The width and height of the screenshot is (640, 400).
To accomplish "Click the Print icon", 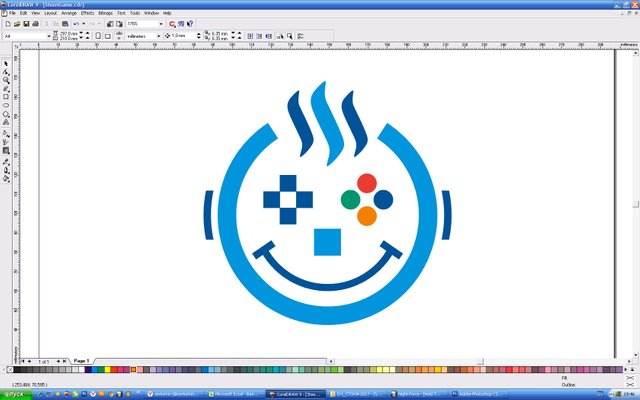I will coord(36,24).
